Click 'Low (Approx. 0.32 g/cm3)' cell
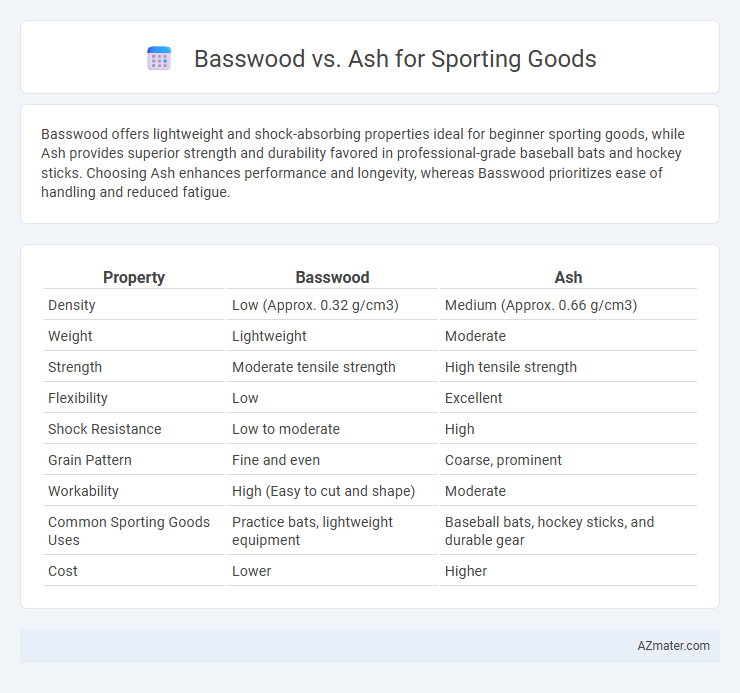The image size is (740, 693). point(315,305)
